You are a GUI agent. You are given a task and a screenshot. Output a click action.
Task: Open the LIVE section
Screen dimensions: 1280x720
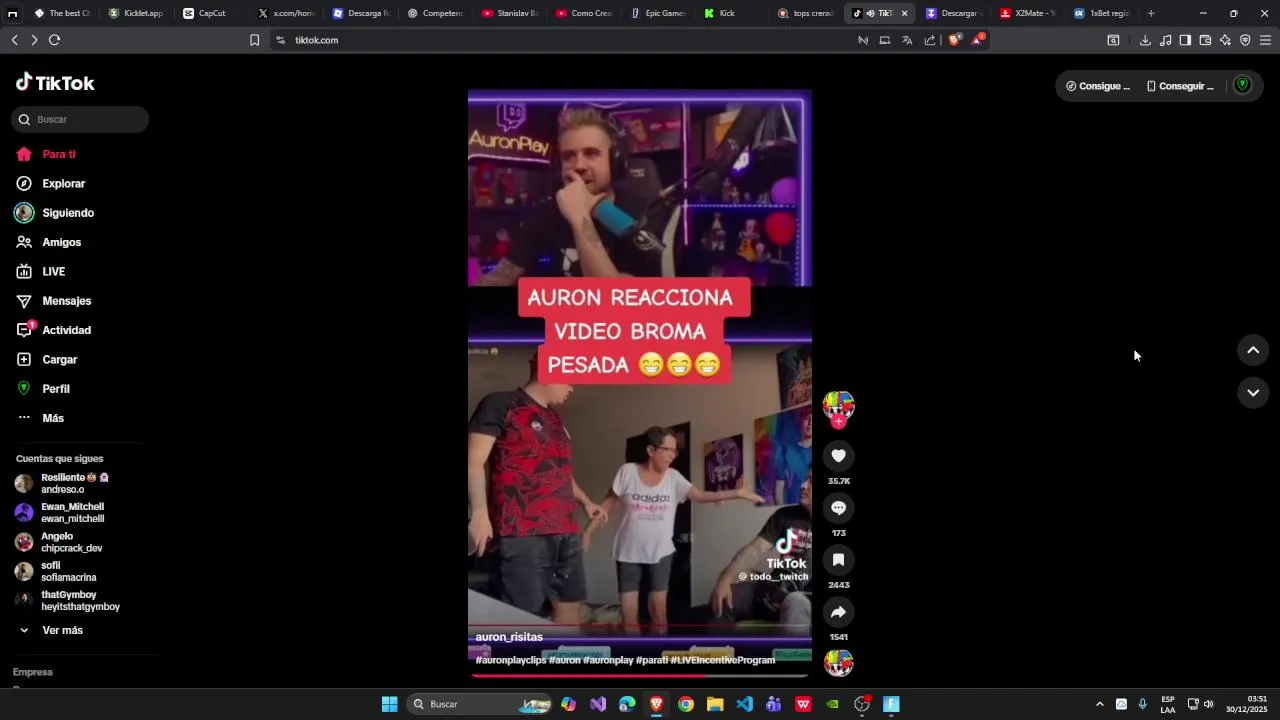pyautogui.click(x=41, y=272)
